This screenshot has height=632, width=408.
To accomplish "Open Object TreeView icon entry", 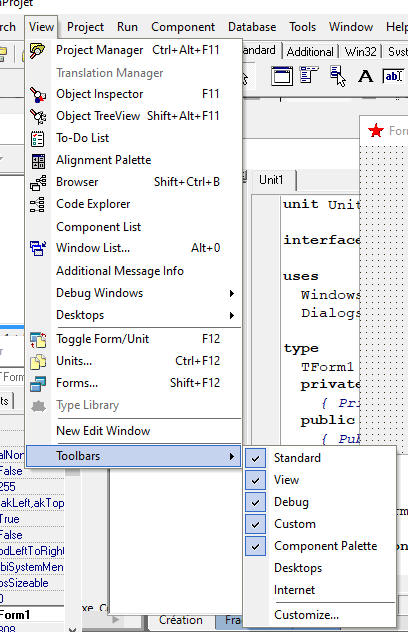I will point(38,116).
